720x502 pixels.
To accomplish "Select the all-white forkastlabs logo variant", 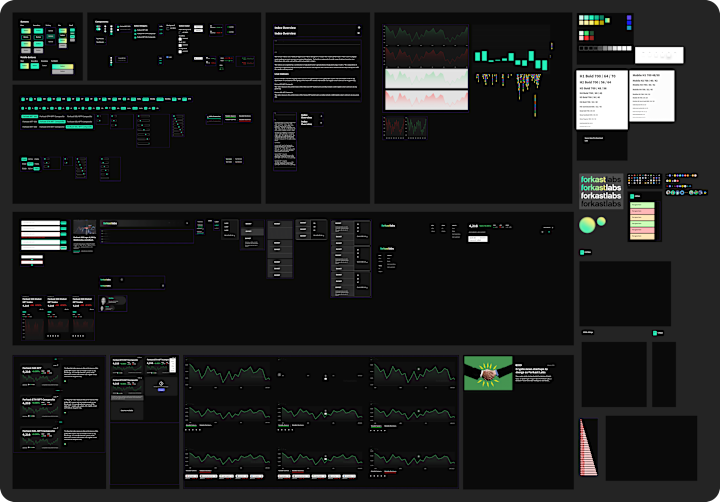I will coord(601,196).
